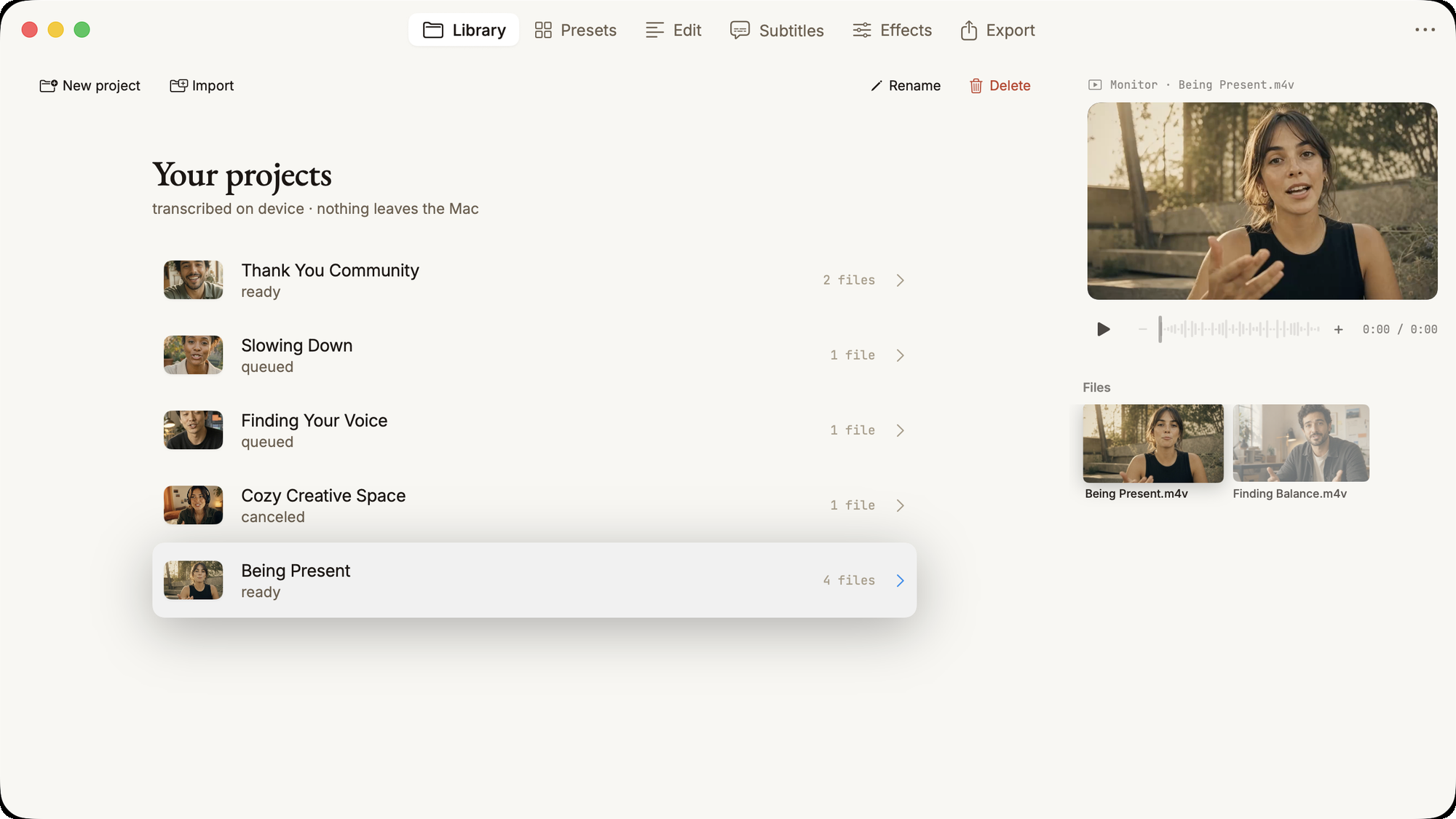1456x819 pixels.
Task: Click the Import button
Action: coord(202,86)
